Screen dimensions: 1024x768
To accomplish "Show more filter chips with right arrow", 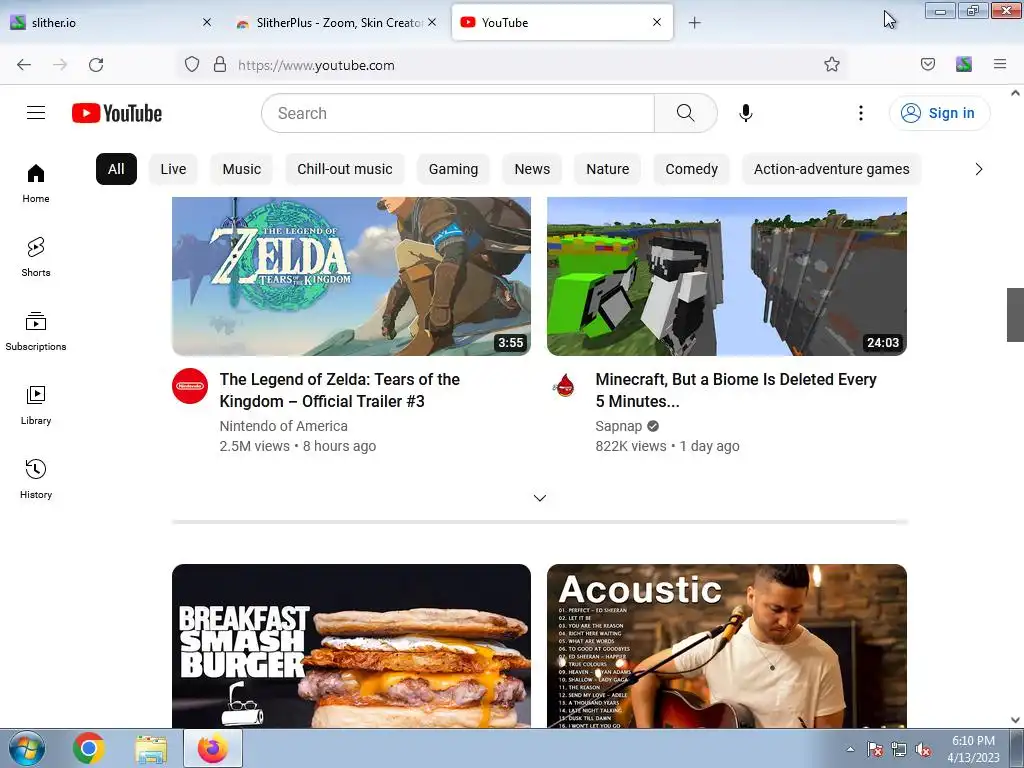I will pos(978,169).
